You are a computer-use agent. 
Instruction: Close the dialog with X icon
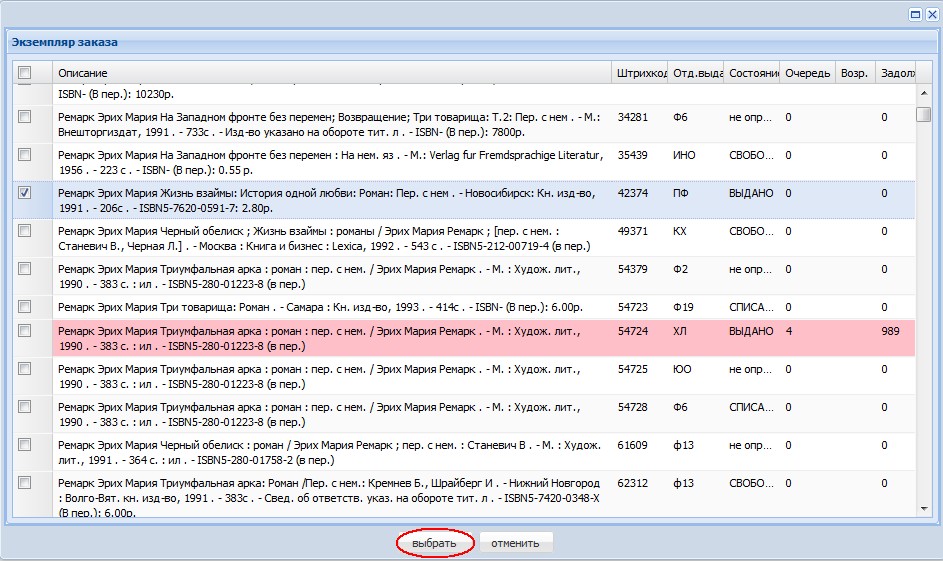click(932, 14)
